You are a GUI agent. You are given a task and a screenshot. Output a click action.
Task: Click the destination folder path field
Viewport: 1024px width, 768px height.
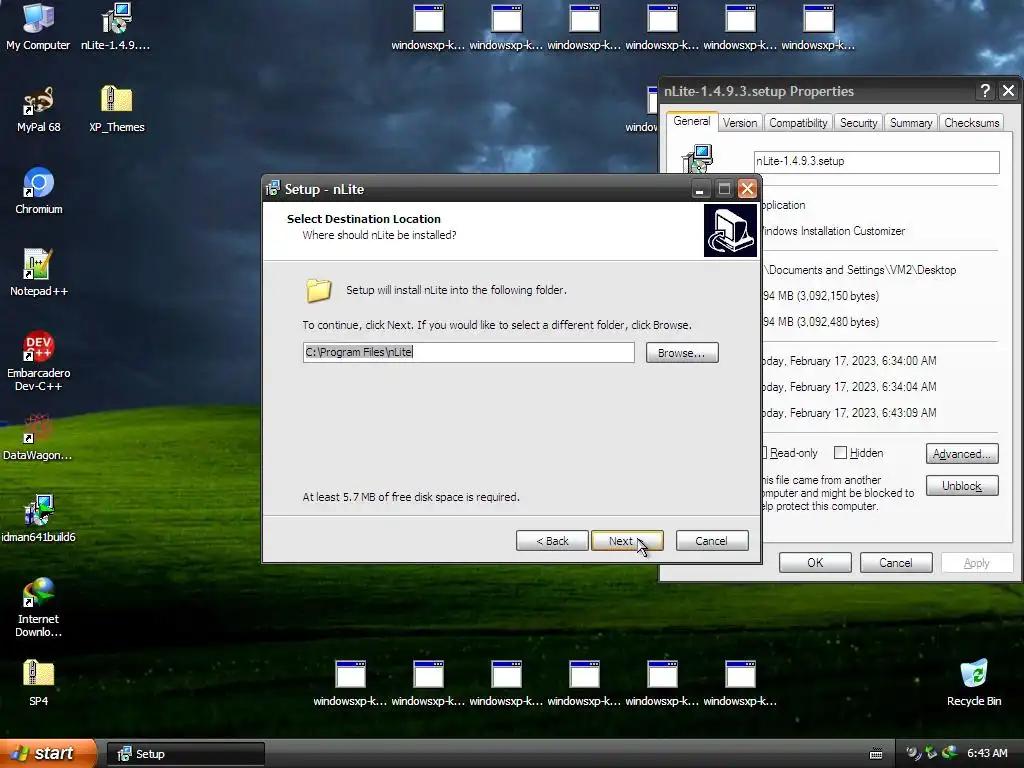[468, 352]
